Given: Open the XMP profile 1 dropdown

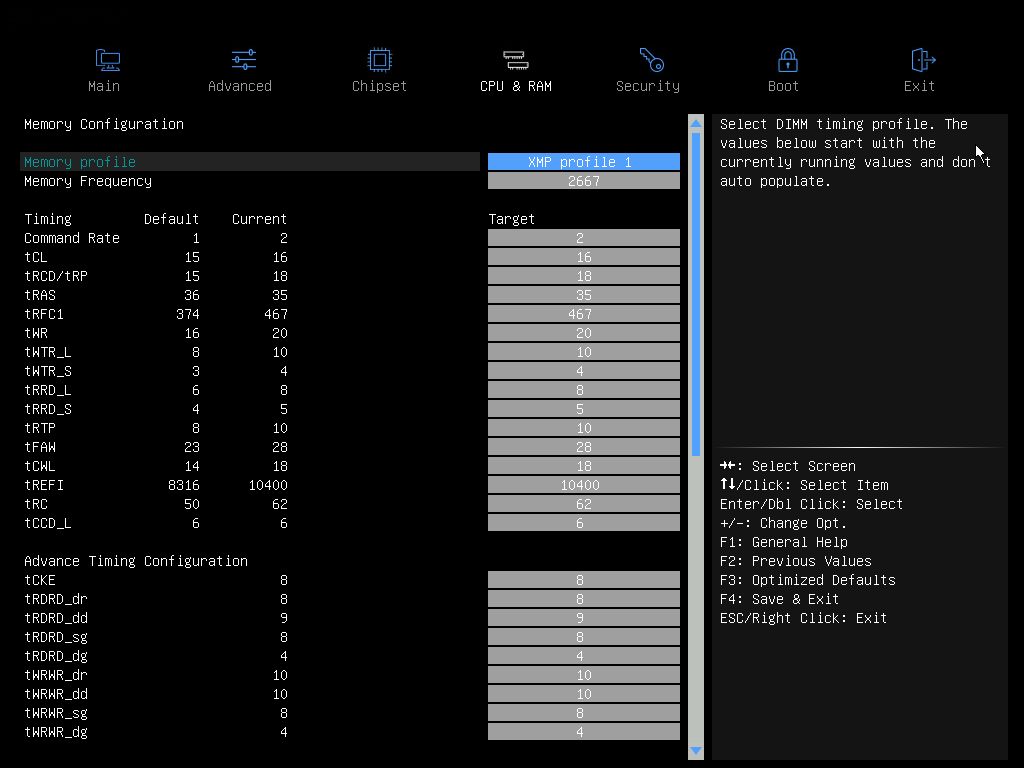Looking at the screenshot, I should pos(584,162).
